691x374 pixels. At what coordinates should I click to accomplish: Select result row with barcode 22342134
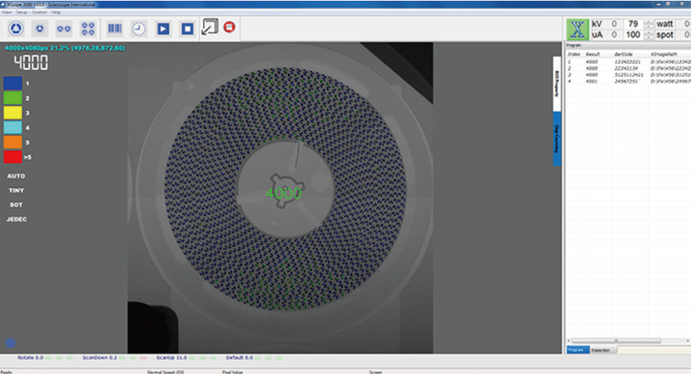point(628,68)
